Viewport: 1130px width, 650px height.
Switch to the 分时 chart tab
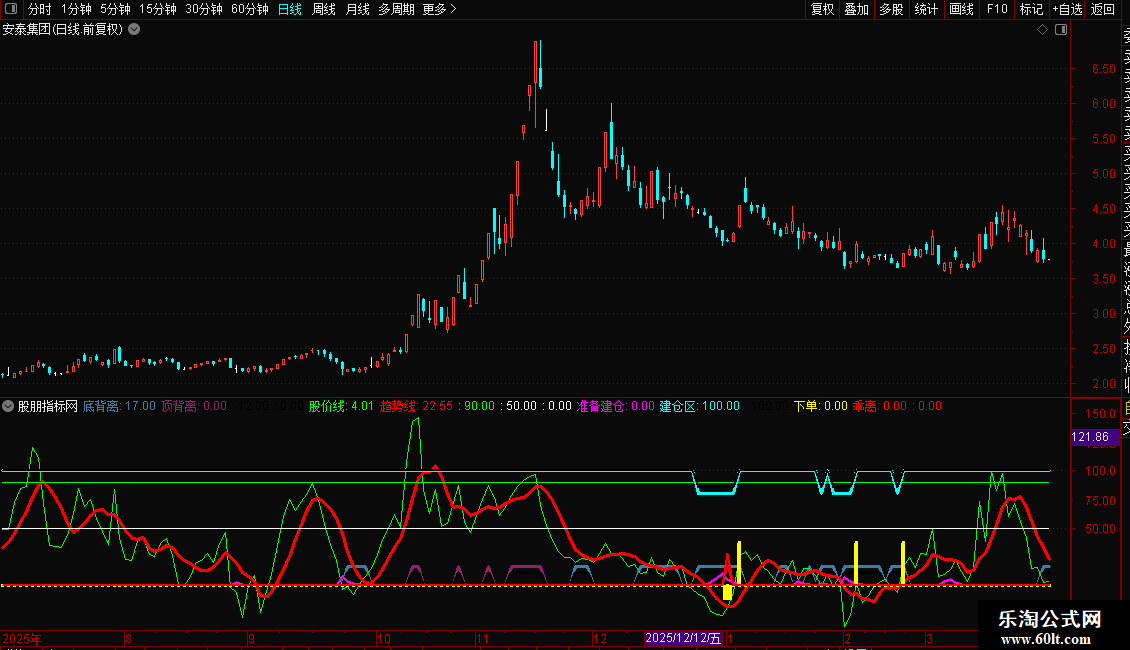[x=39, y=9]
